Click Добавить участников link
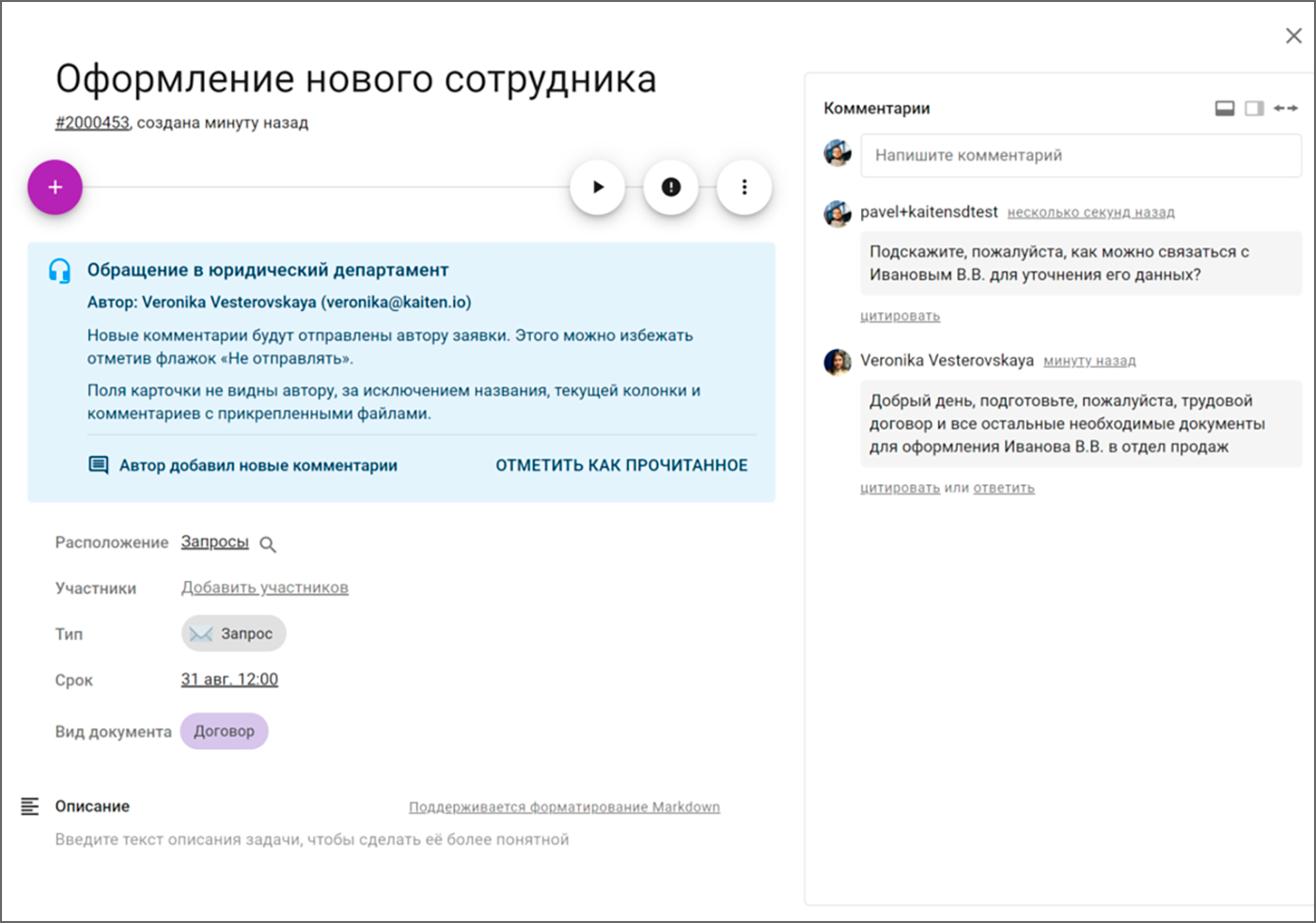The image size is (1316, 923). (264, 587)
